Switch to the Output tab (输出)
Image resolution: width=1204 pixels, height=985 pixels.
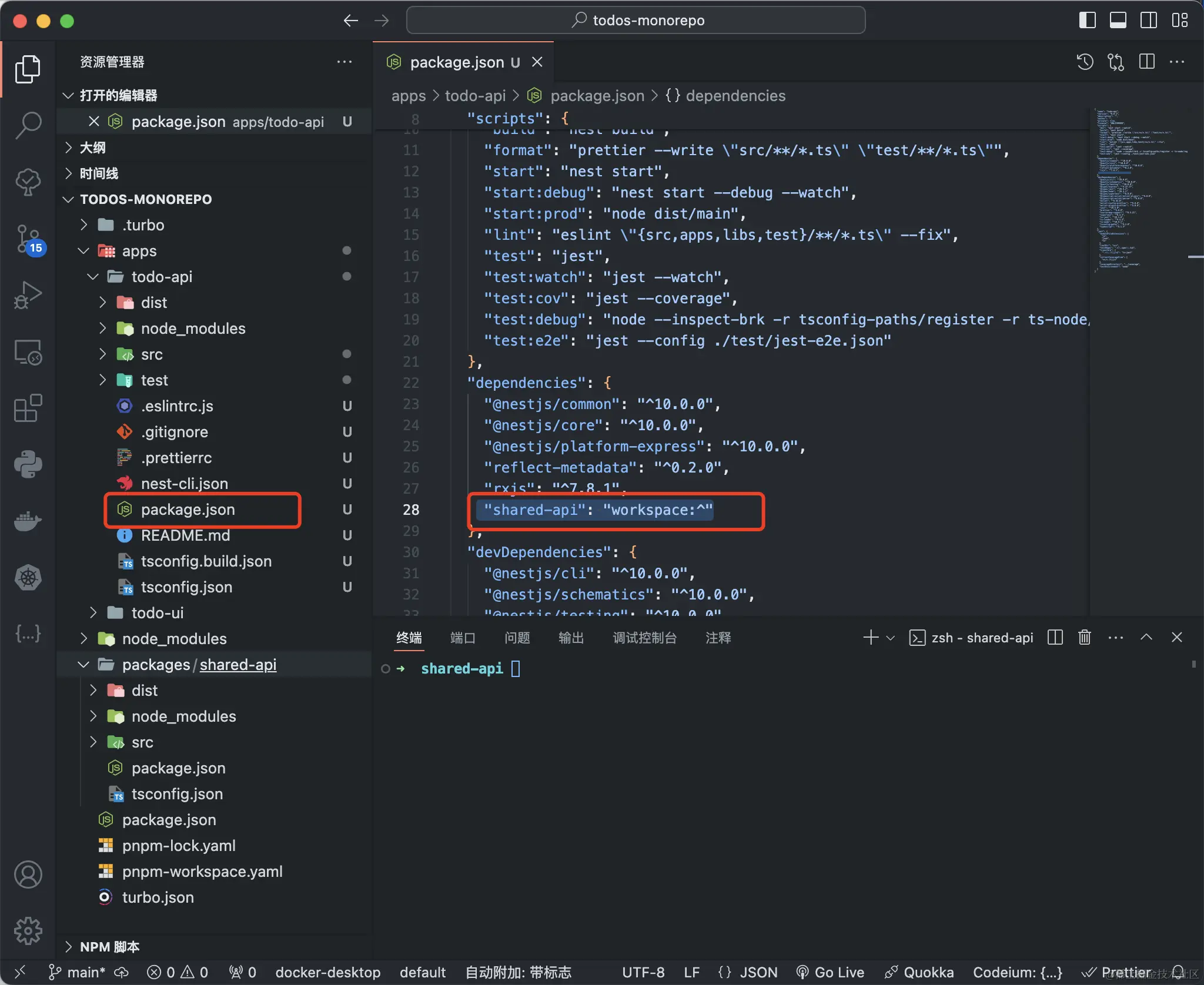[571, 638]
